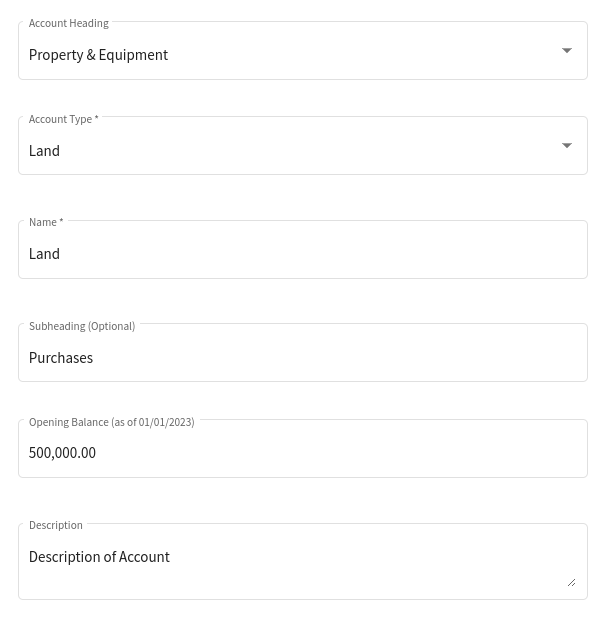Focus the Subheading (Optional) input field
604x622 pixels.
(303, 353)
